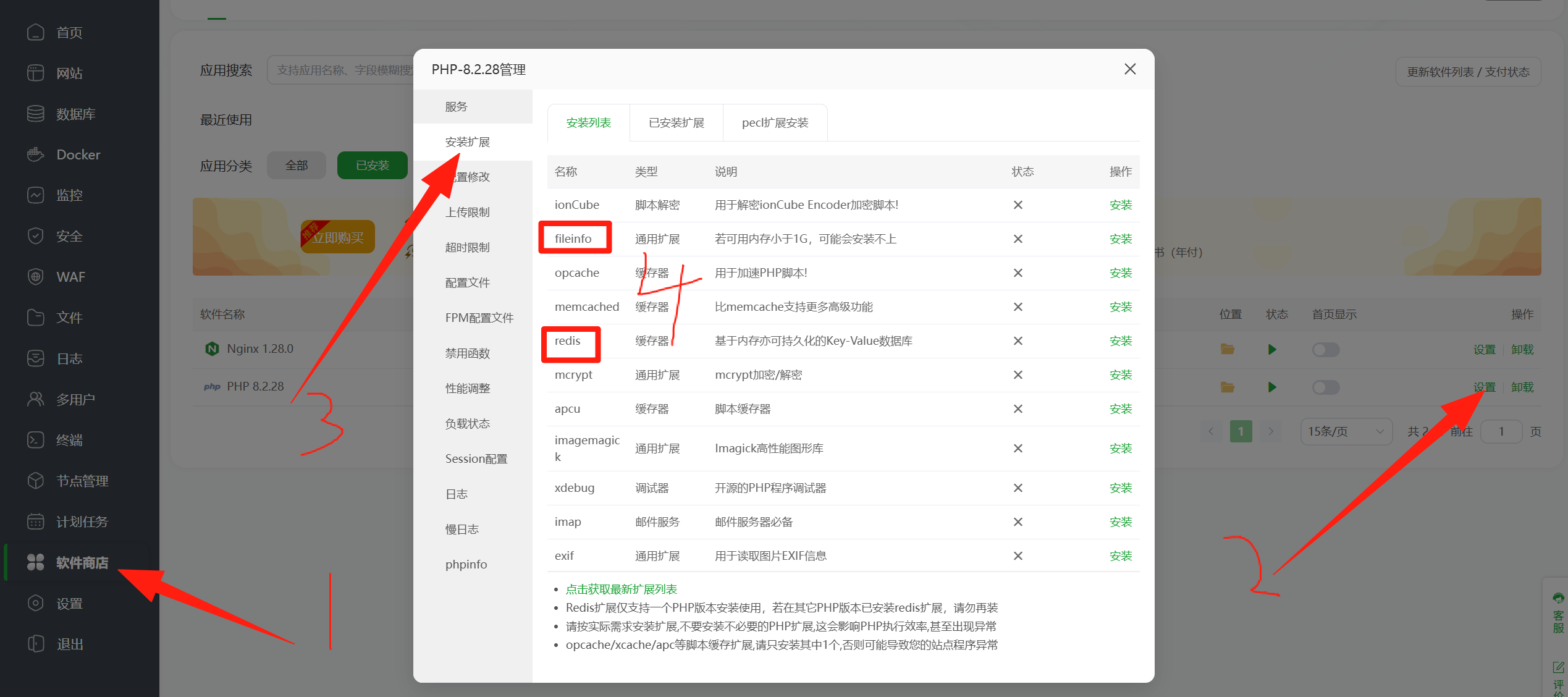Open the WAF shield icon
This screenshot has height=697, width=1568.
[36, 277]
